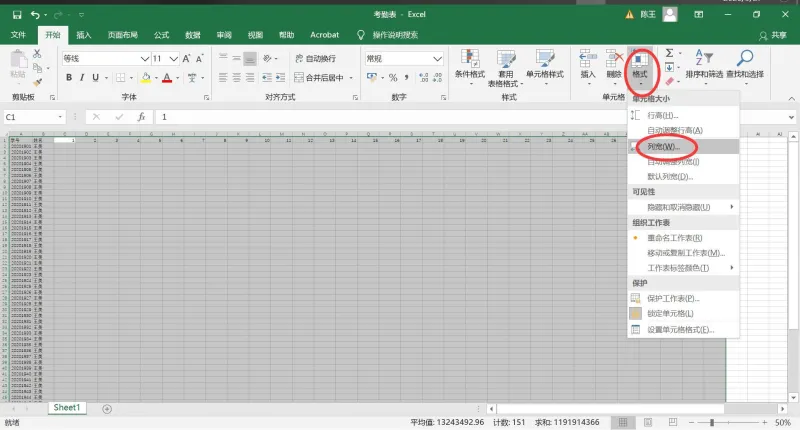Screen dimensions: 800x430
Task: Open 查找和选择 find and select
Action: tap(745, 65)
